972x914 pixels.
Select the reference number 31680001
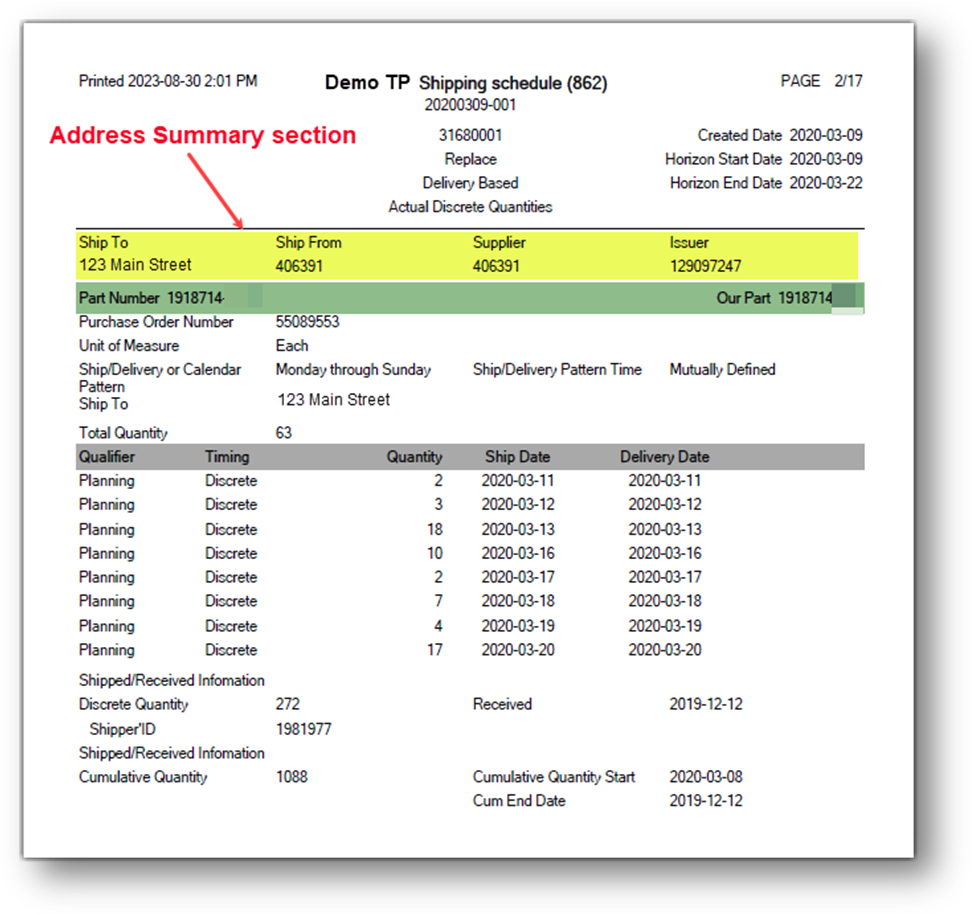click(x=471, y=135)
